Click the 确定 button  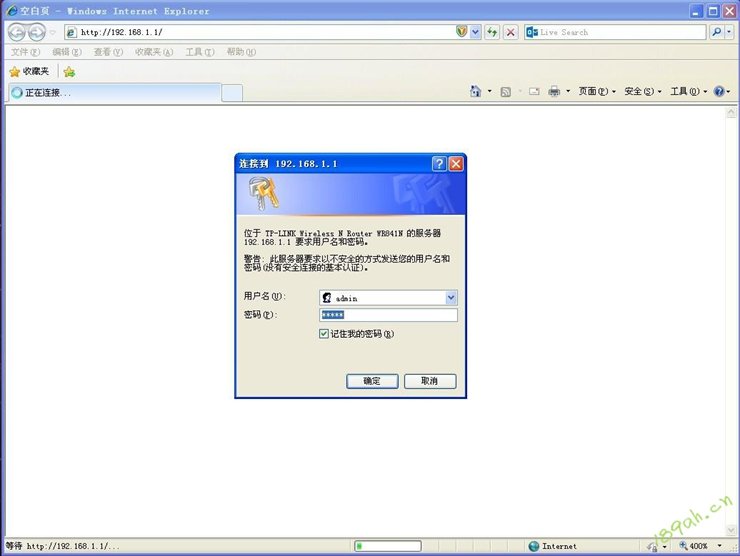pyautogui.click(x=372, y=381)
